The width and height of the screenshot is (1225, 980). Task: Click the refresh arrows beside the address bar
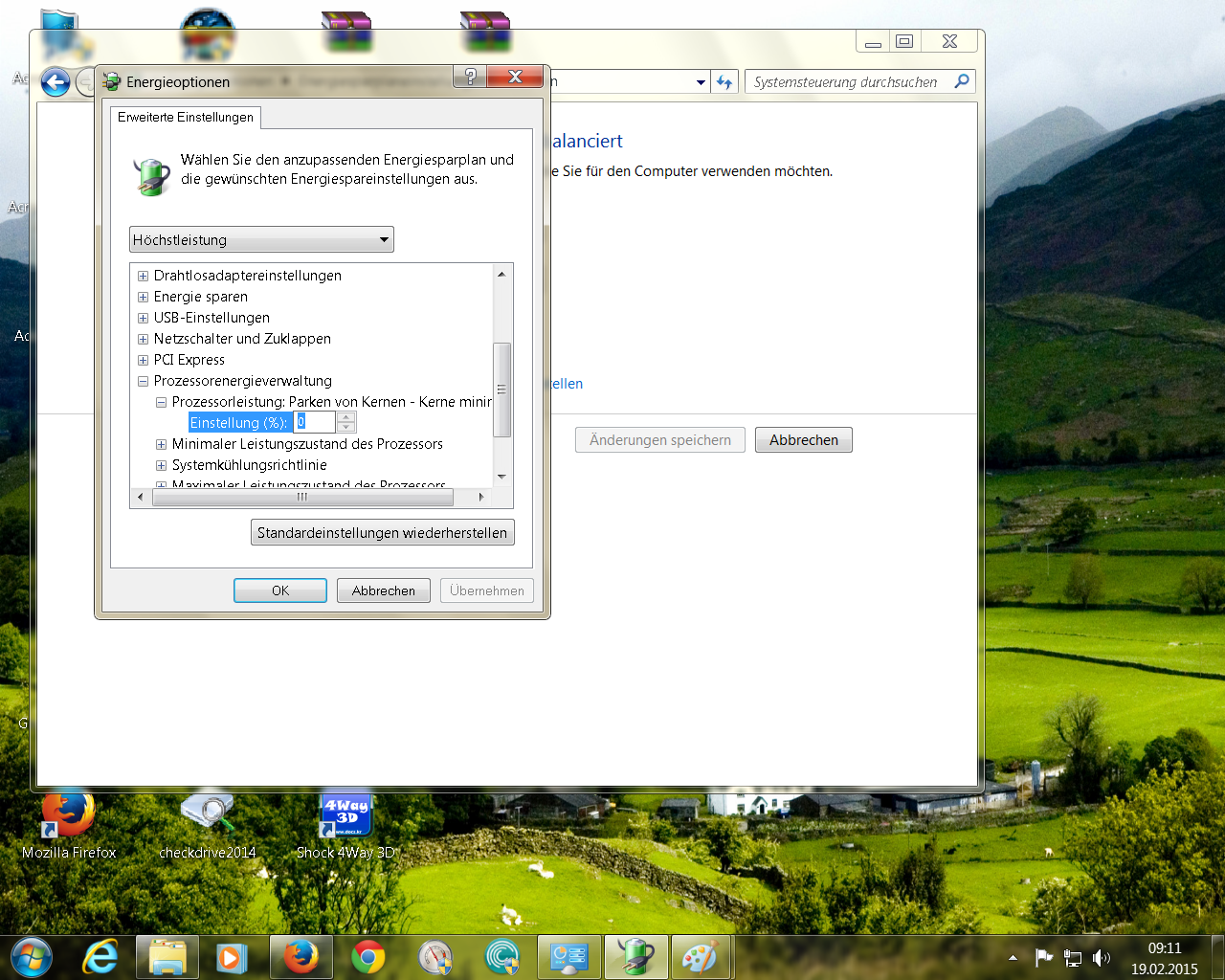724,82
